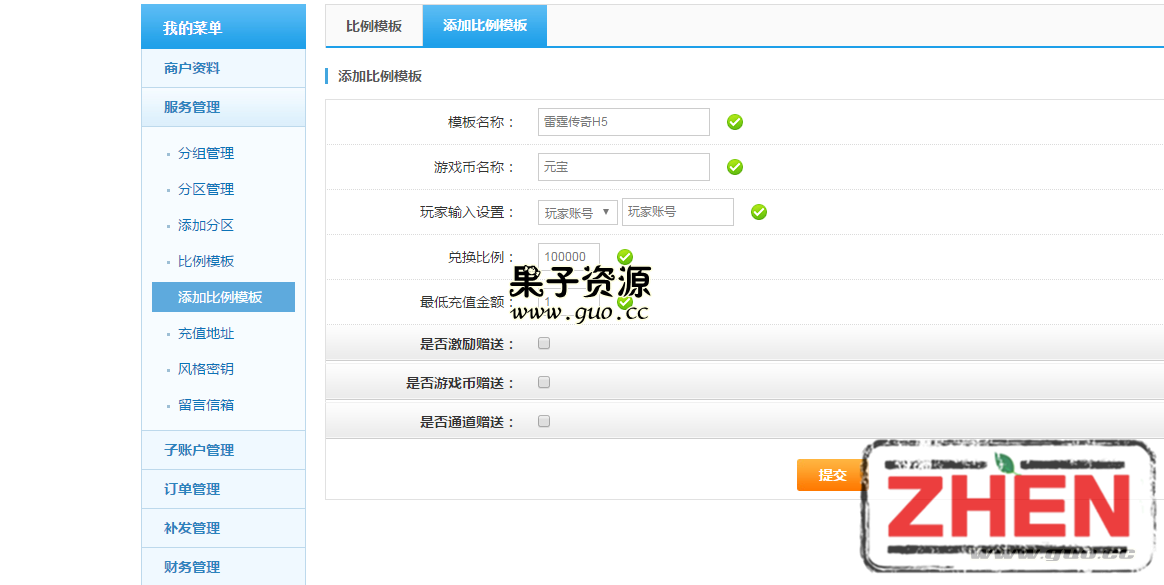Enable the 是否激励赠送 checkbox
Viewport: 1164px width, 585px height.
pyautogui.click(x=543, y=343)
